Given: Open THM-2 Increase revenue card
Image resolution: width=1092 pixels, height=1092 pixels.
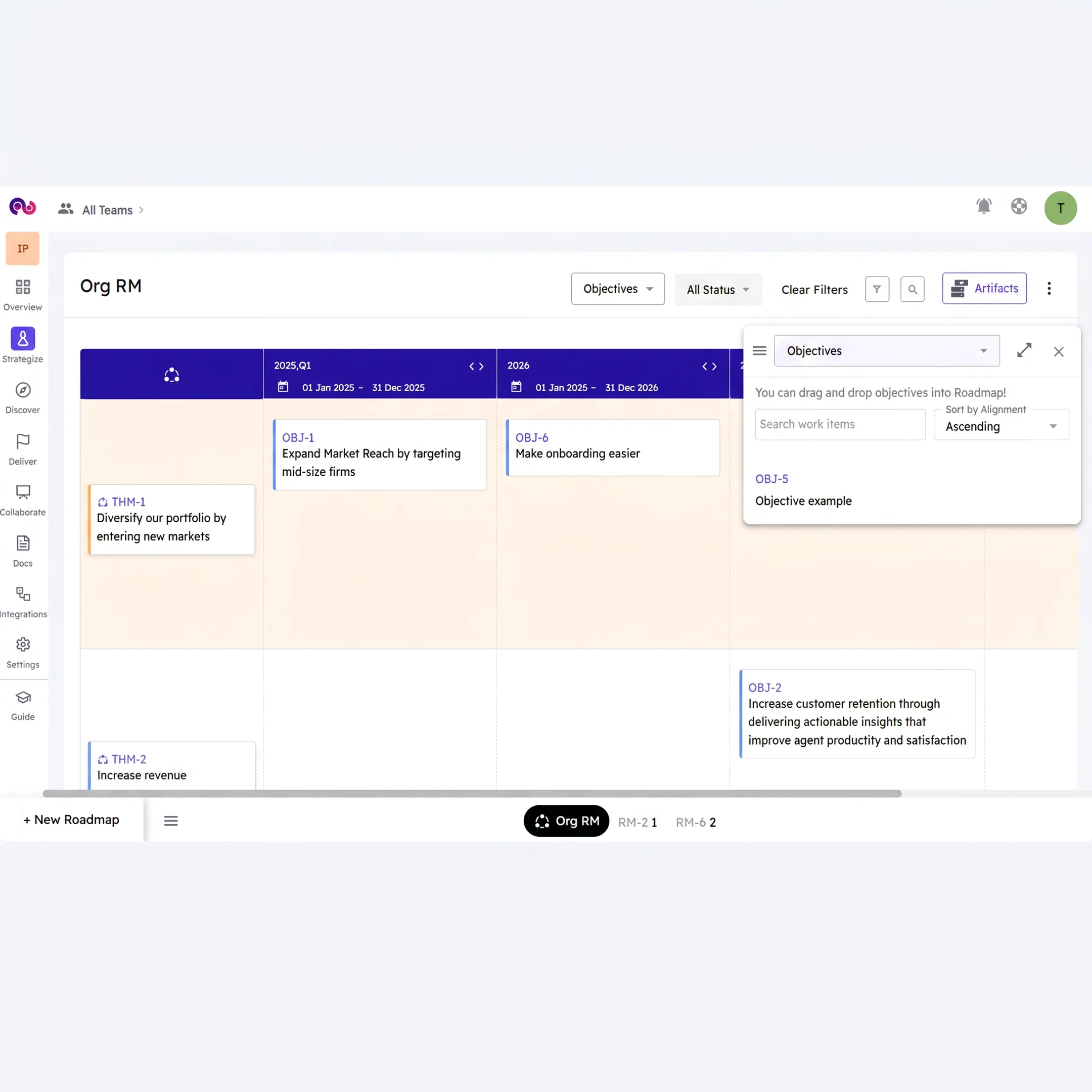Looking at the screenshot, I should 172,766.
